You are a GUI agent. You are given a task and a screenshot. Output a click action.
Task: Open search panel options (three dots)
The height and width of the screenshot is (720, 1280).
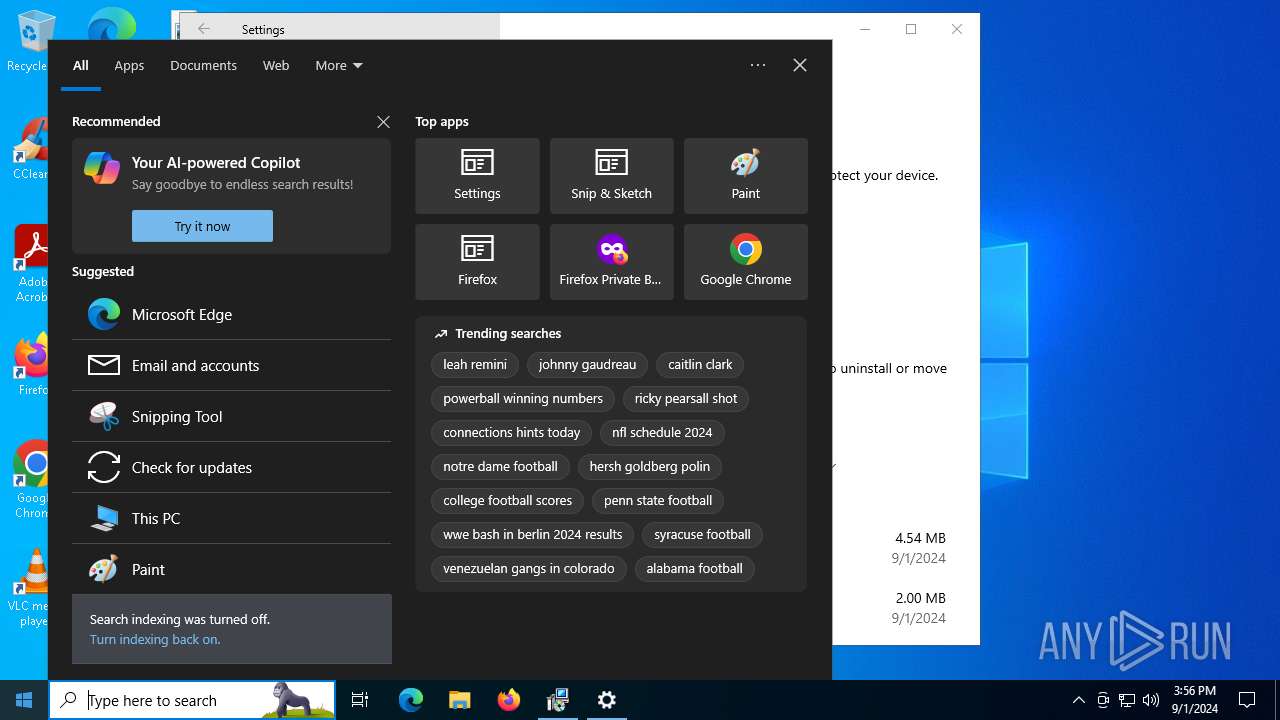click(758, 65)
